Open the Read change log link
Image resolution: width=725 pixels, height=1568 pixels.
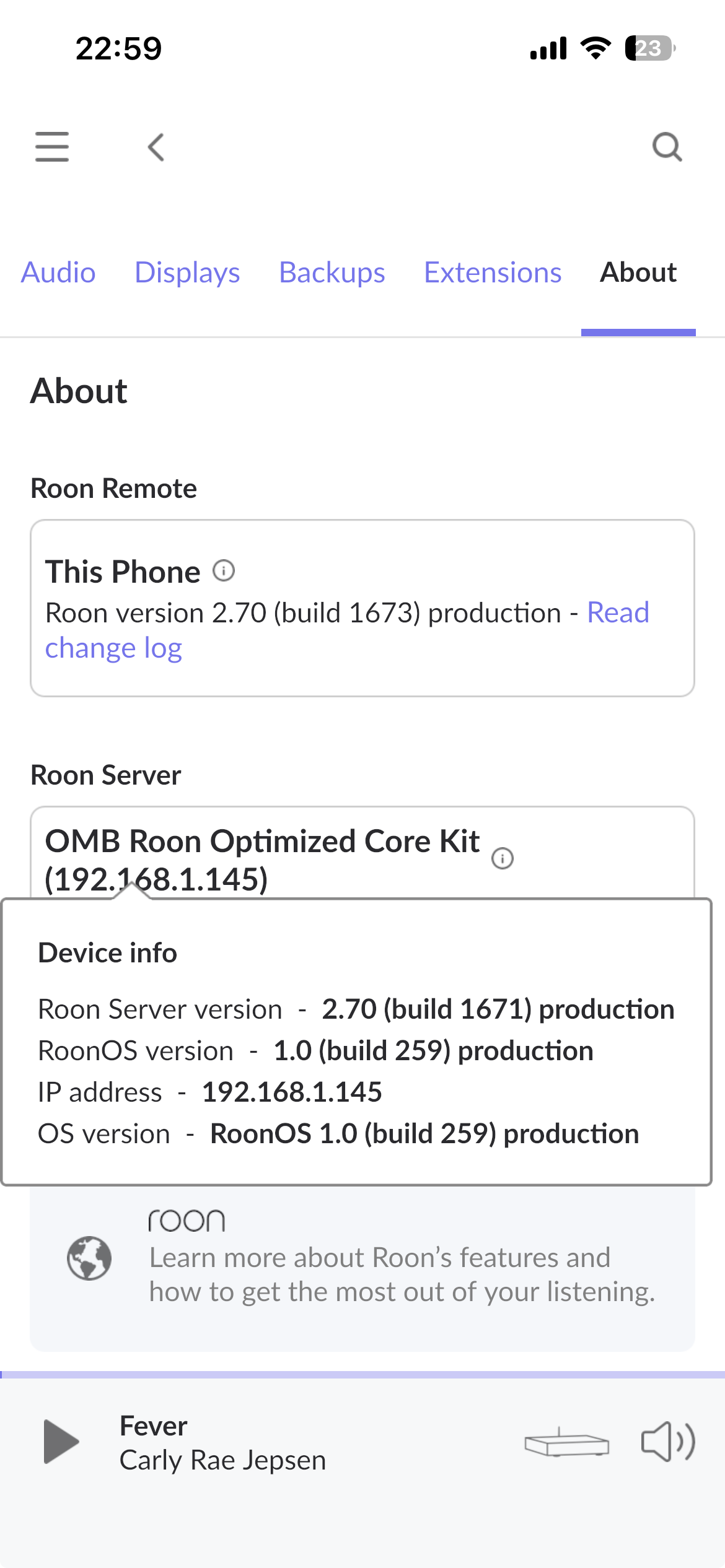347,630
